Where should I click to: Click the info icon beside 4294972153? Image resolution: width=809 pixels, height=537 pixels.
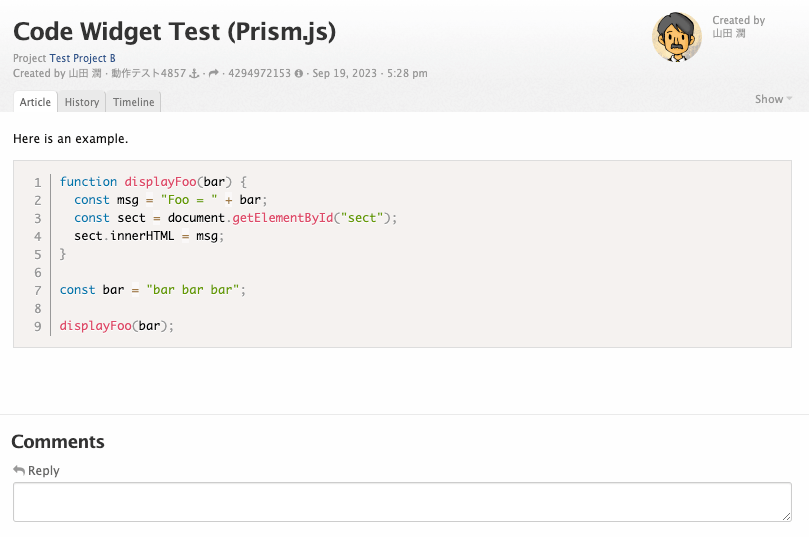299,74
